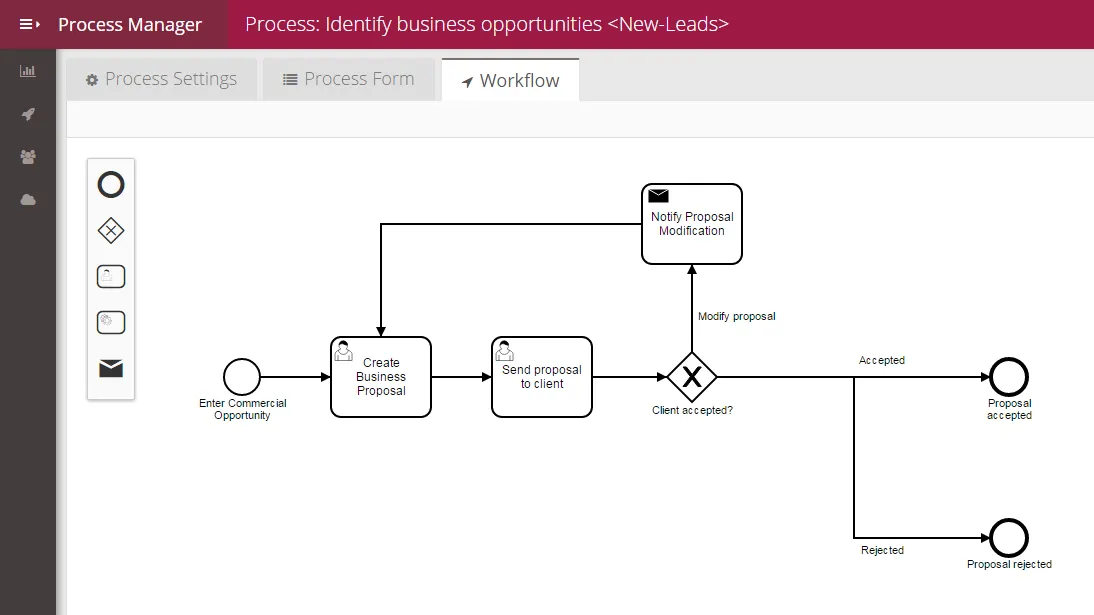Viewport: 1094px width, 615px height.
Task: Switch to the Process Settings tab
Action: click(x=161, y=80)
